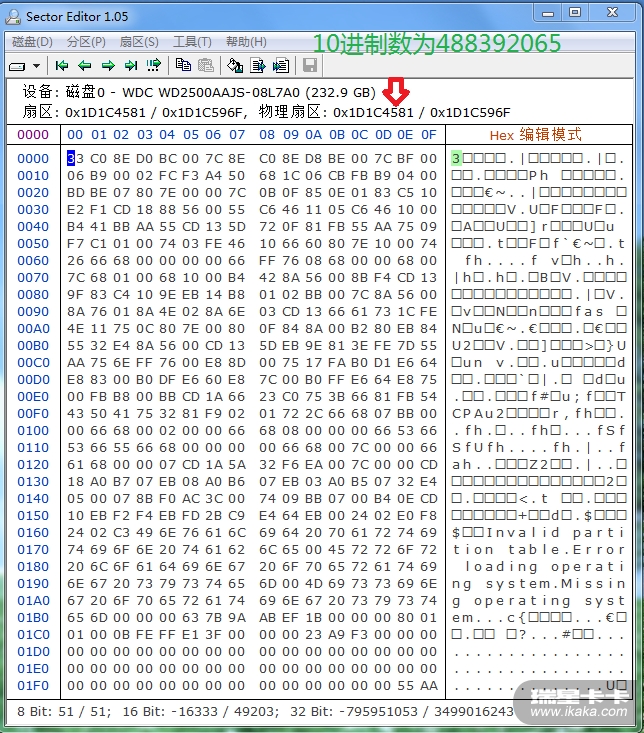Select row offset 0010 label

[x=33, y=176]
